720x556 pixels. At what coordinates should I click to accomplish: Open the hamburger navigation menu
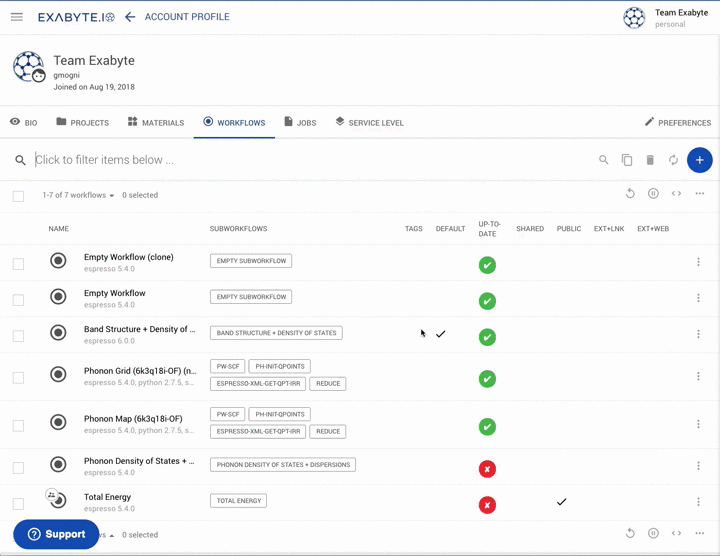(x=17, y=17)
